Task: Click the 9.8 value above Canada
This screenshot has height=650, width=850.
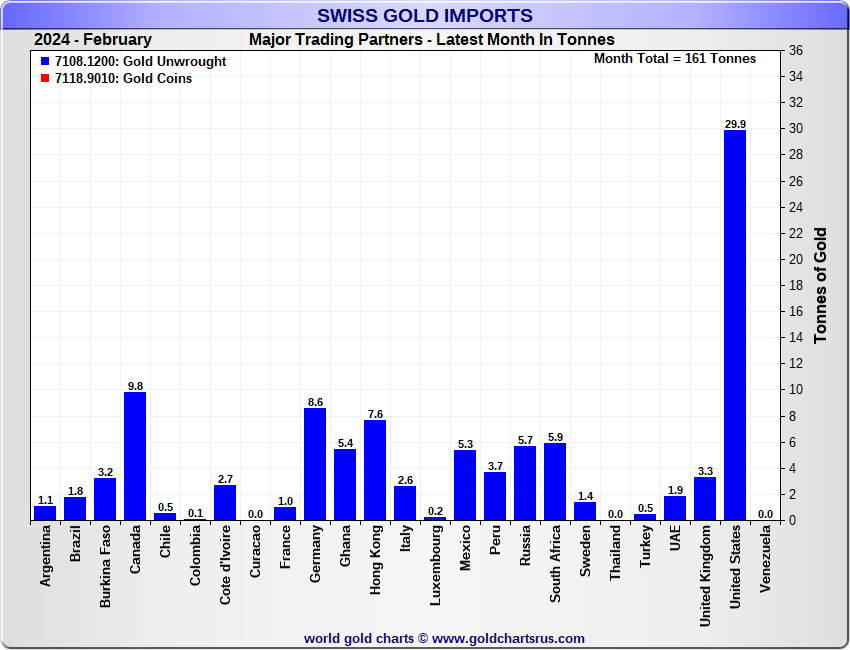Action: [x=135, y=386]
